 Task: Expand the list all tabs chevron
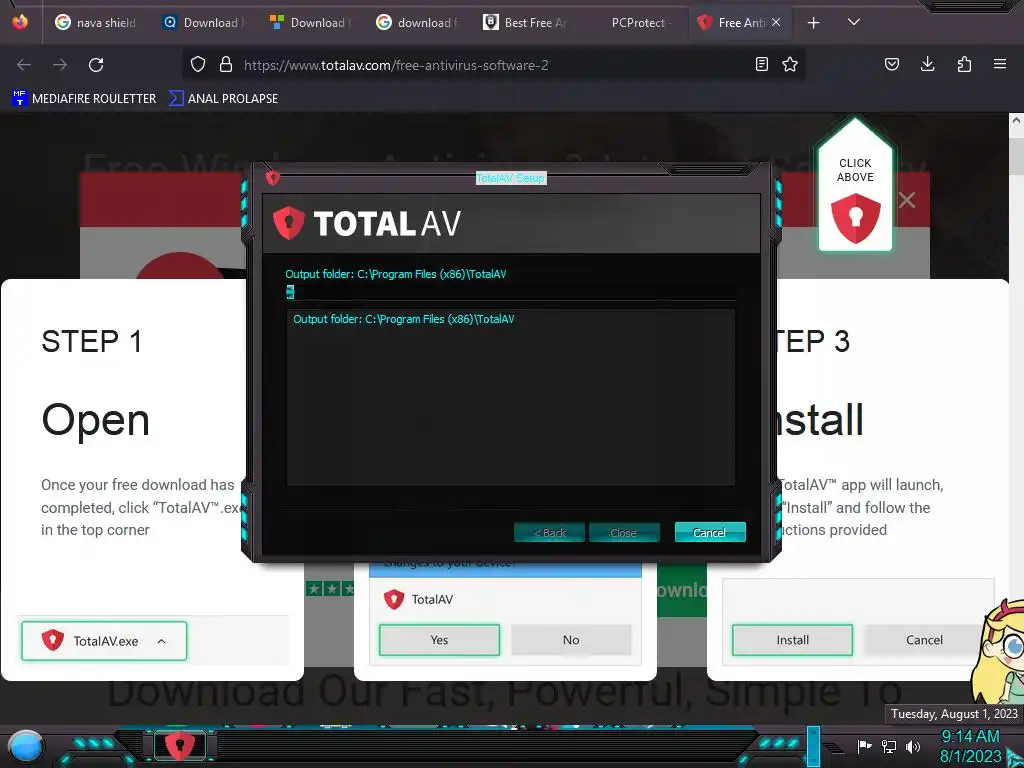[854, 22]
